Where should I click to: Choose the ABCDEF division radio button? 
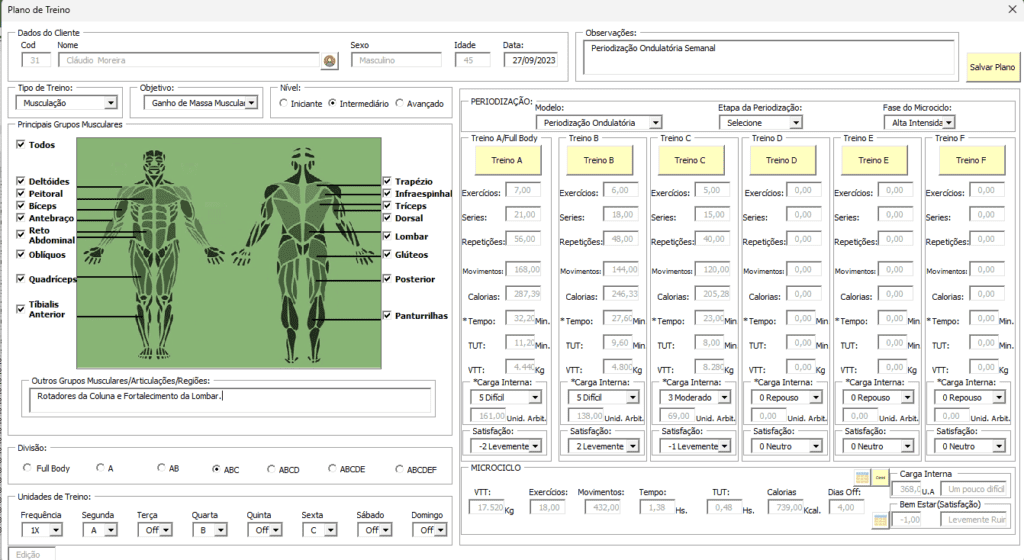pos(399,469)
